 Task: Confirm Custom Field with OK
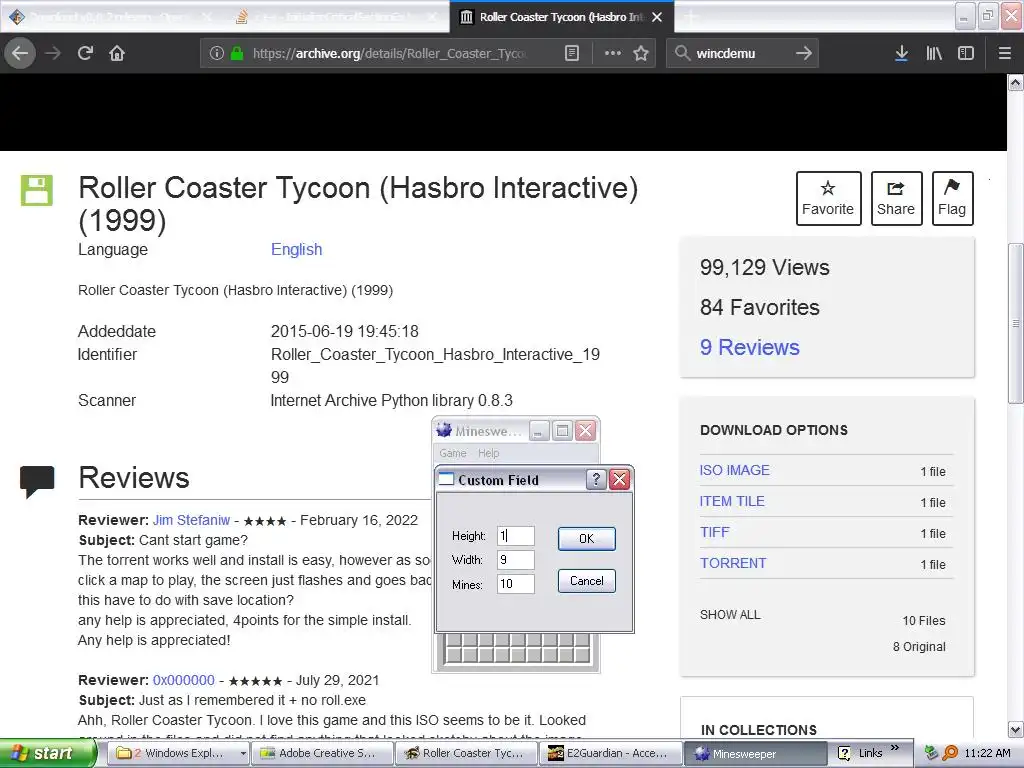click(586, 539)
